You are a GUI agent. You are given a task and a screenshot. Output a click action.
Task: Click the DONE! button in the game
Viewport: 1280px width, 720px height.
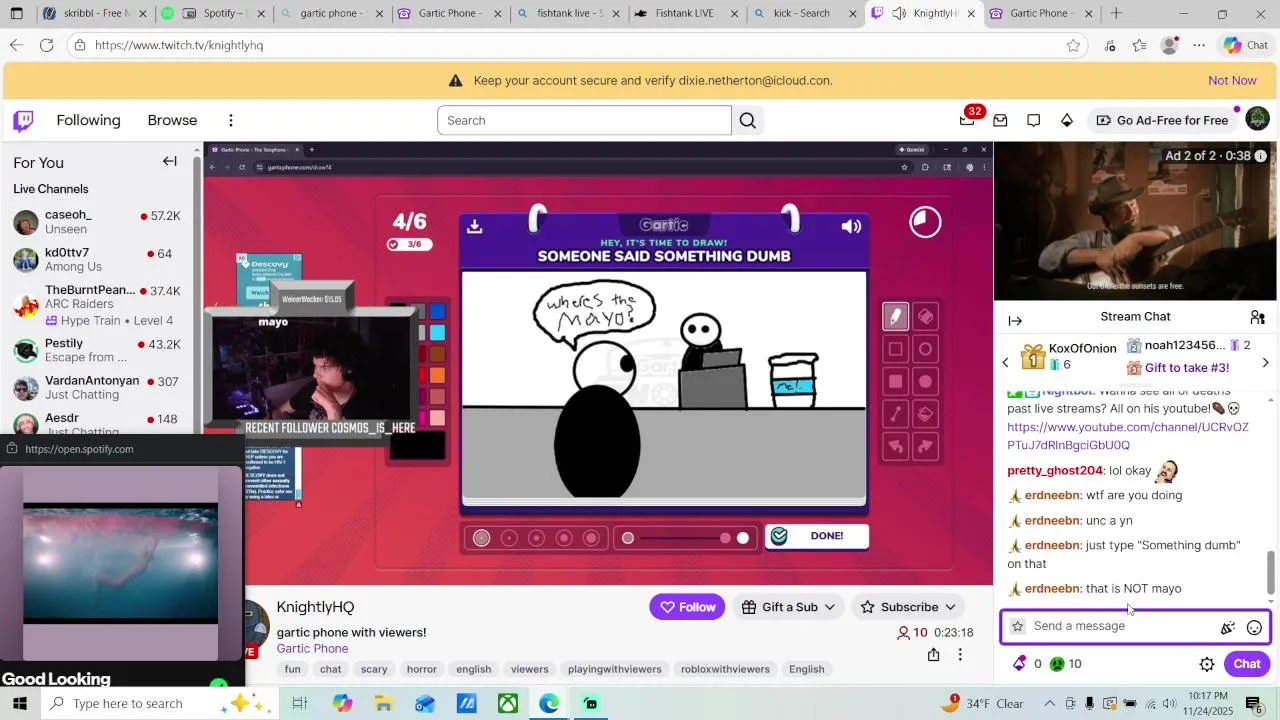point(817,536)
